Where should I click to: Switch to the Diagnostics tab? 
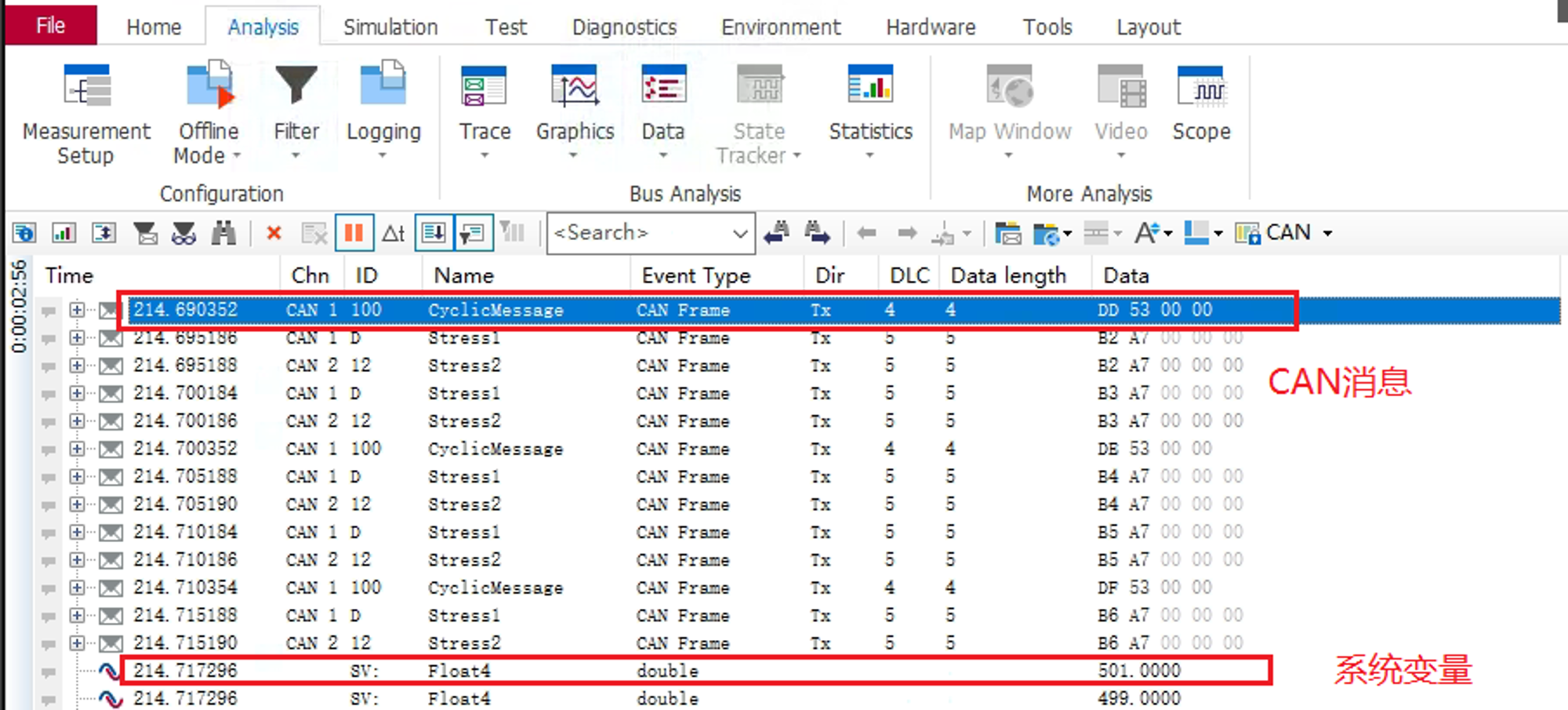(x=624, y=27)
